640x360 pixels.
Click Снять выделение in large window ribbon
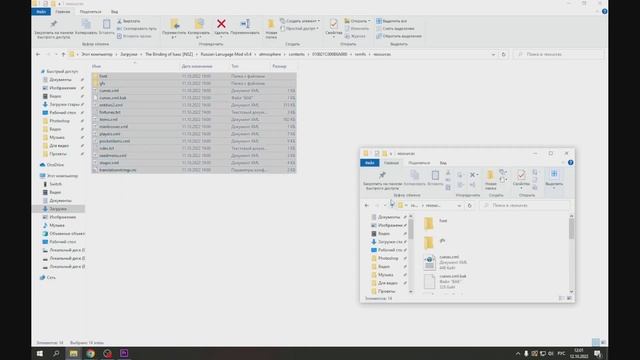click(395, 29)
